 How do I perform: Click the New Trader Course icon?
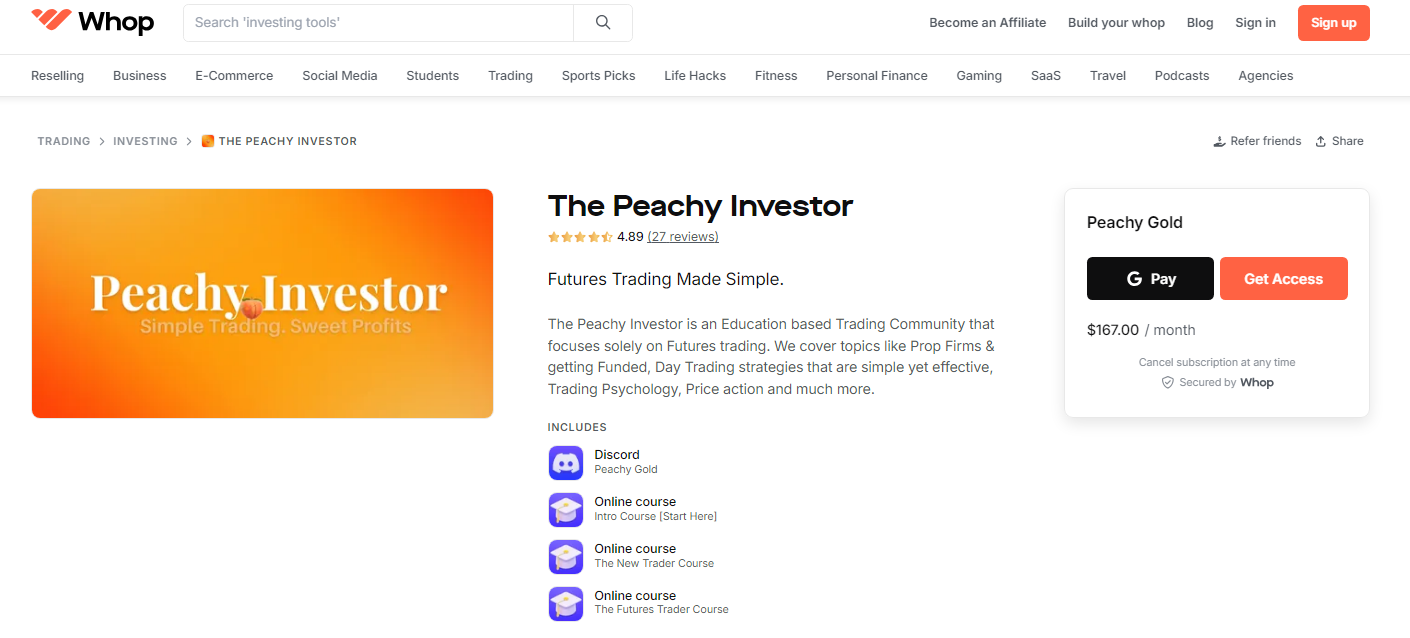coord(566,557)
